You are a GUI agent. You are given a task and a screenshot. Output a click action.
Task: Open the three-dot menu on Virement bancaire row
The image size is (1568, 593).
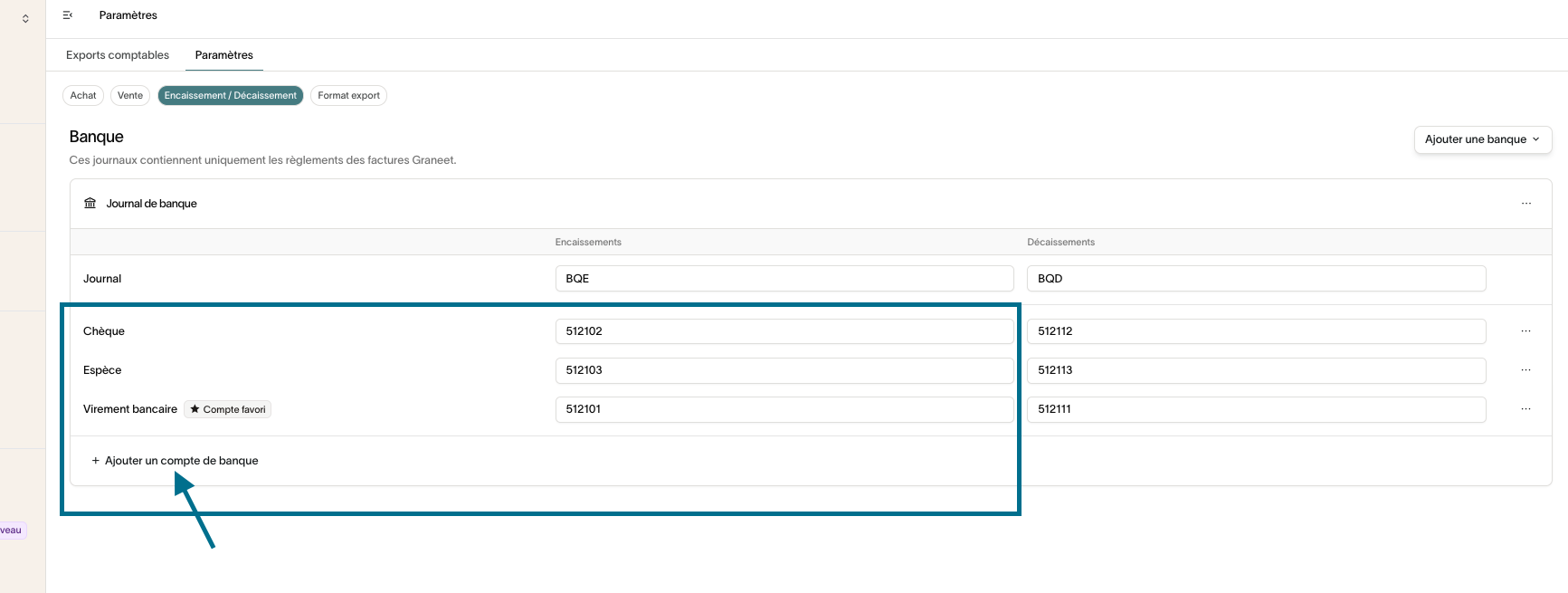(x=1526, y=409)
